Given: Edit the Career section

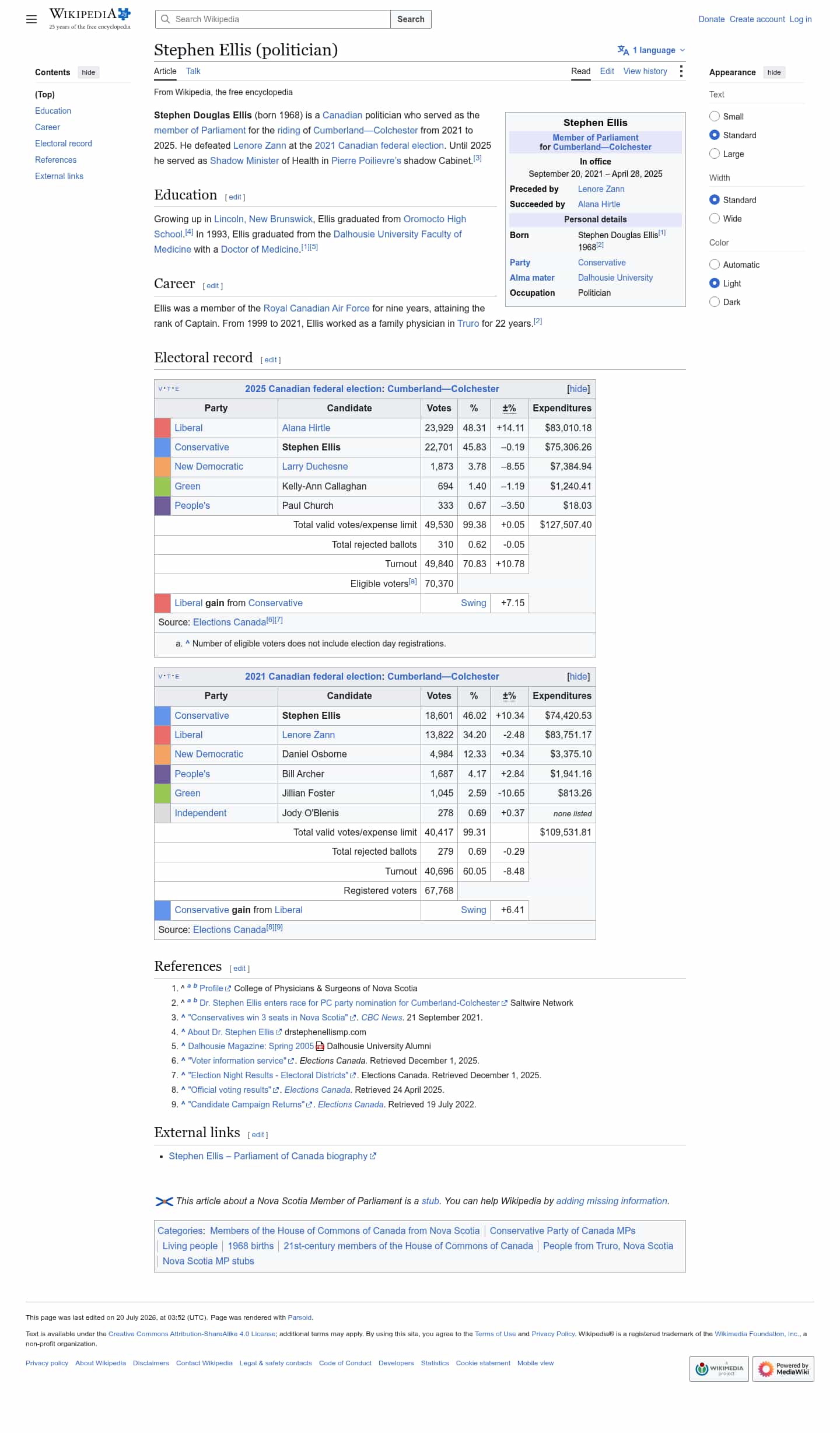Looking at the screenshot, I should click(213, 286).
